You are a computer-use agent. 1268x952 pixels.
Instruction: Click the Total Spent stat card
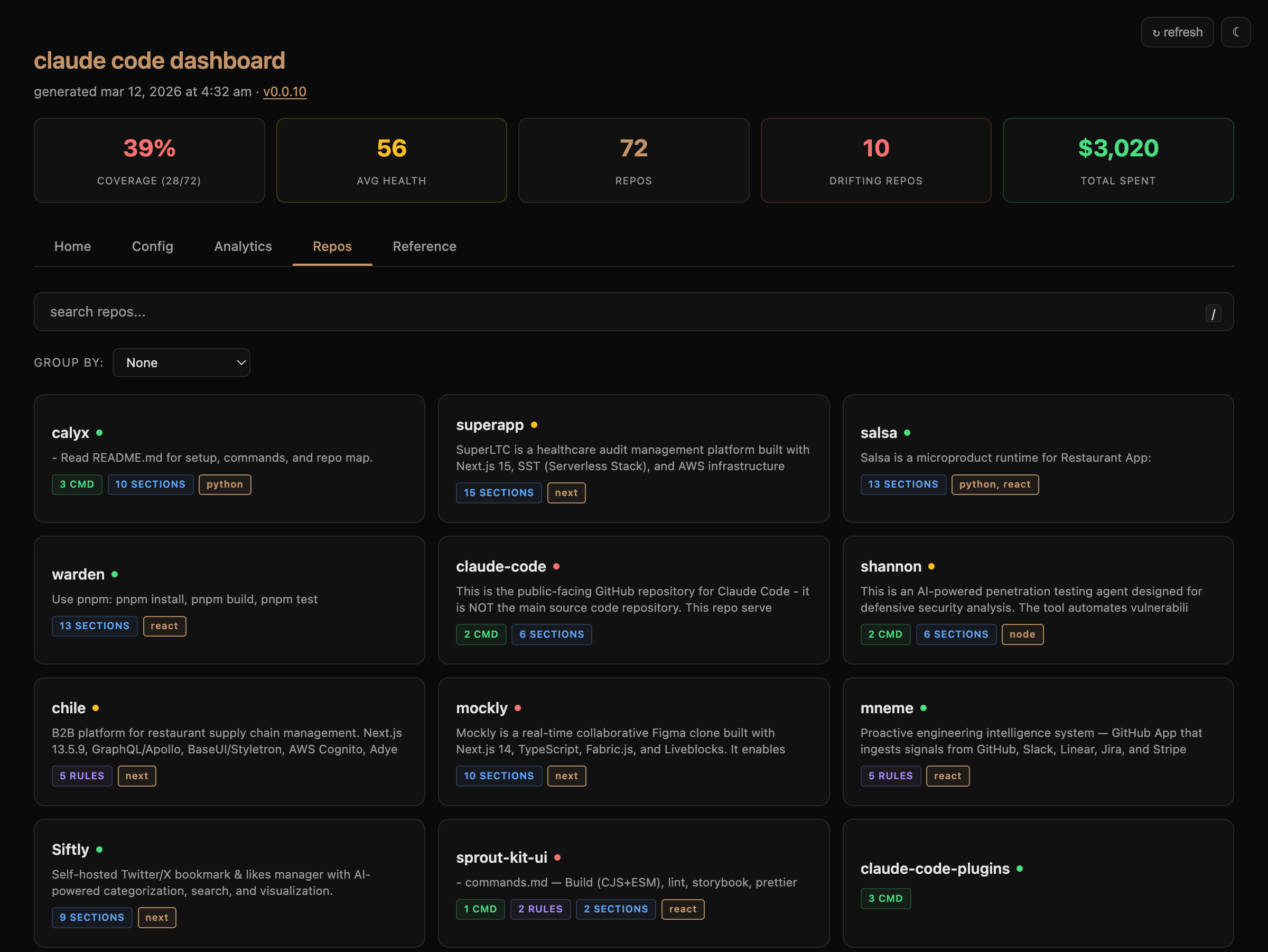point(1118,161)
